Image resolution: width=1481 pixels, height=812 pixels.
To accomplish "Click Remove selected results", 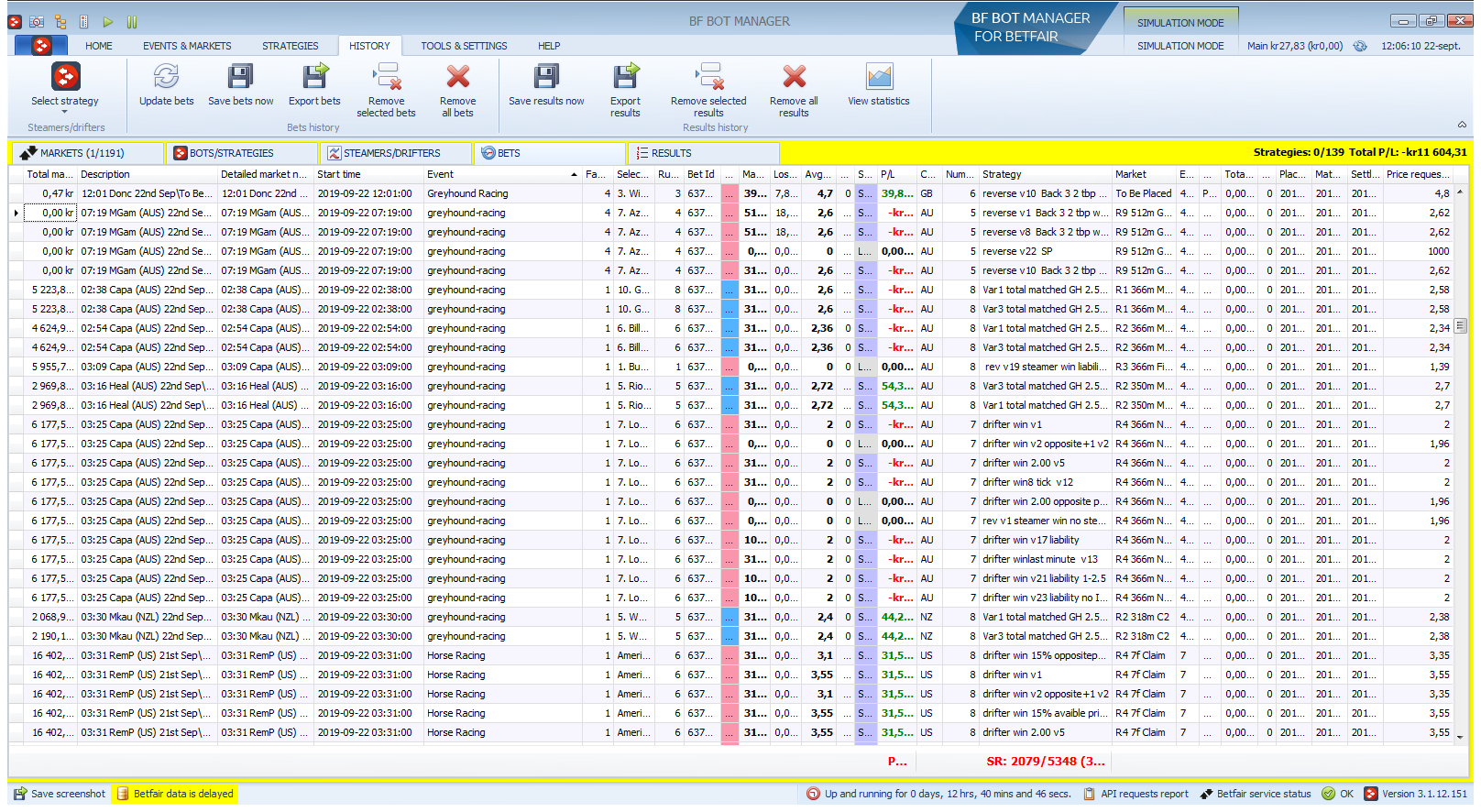I will [x=708, y=90].
